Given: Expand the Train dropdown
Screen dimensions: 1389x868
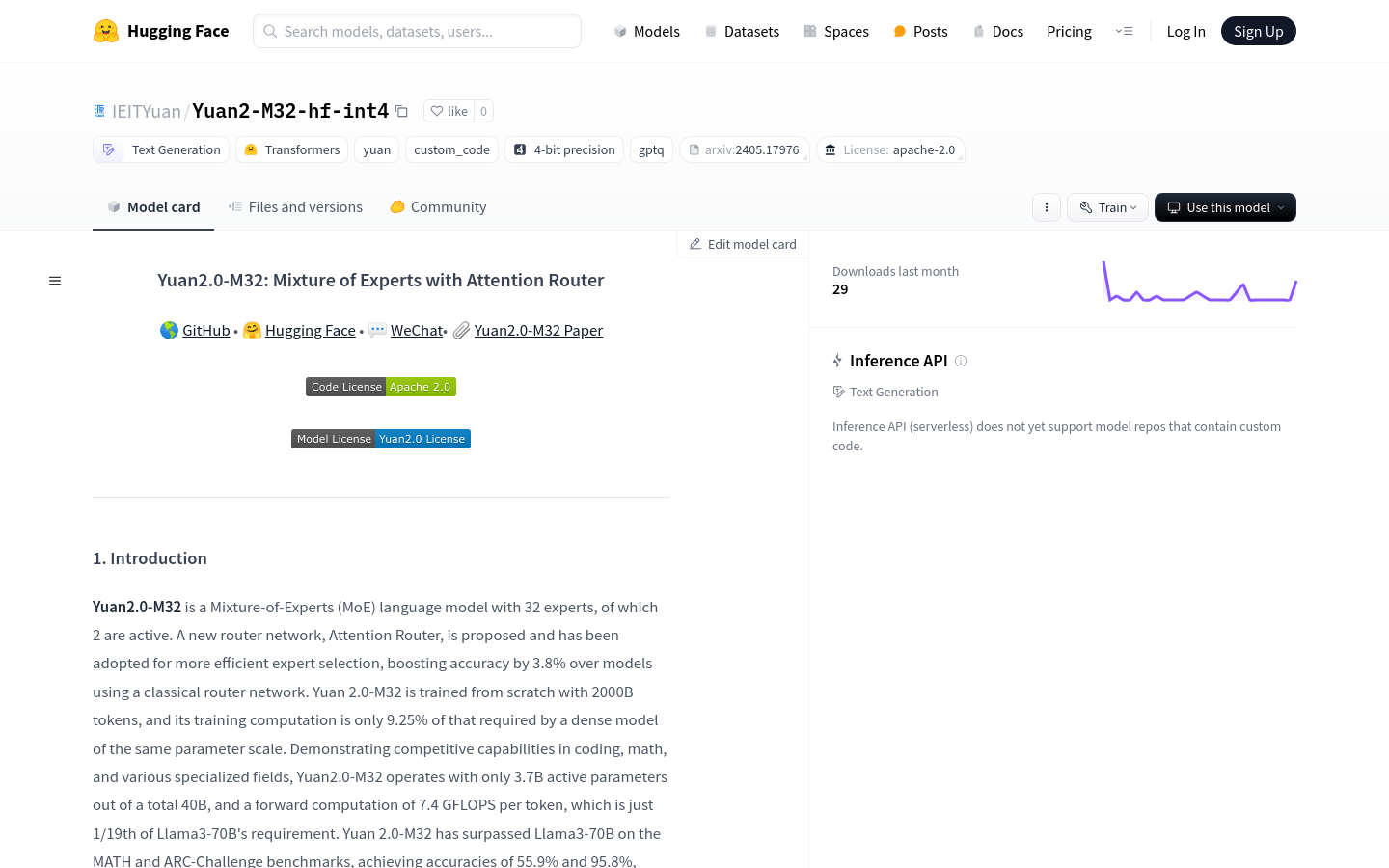Looking at the screenshot, I should [x=1107, y=207].
